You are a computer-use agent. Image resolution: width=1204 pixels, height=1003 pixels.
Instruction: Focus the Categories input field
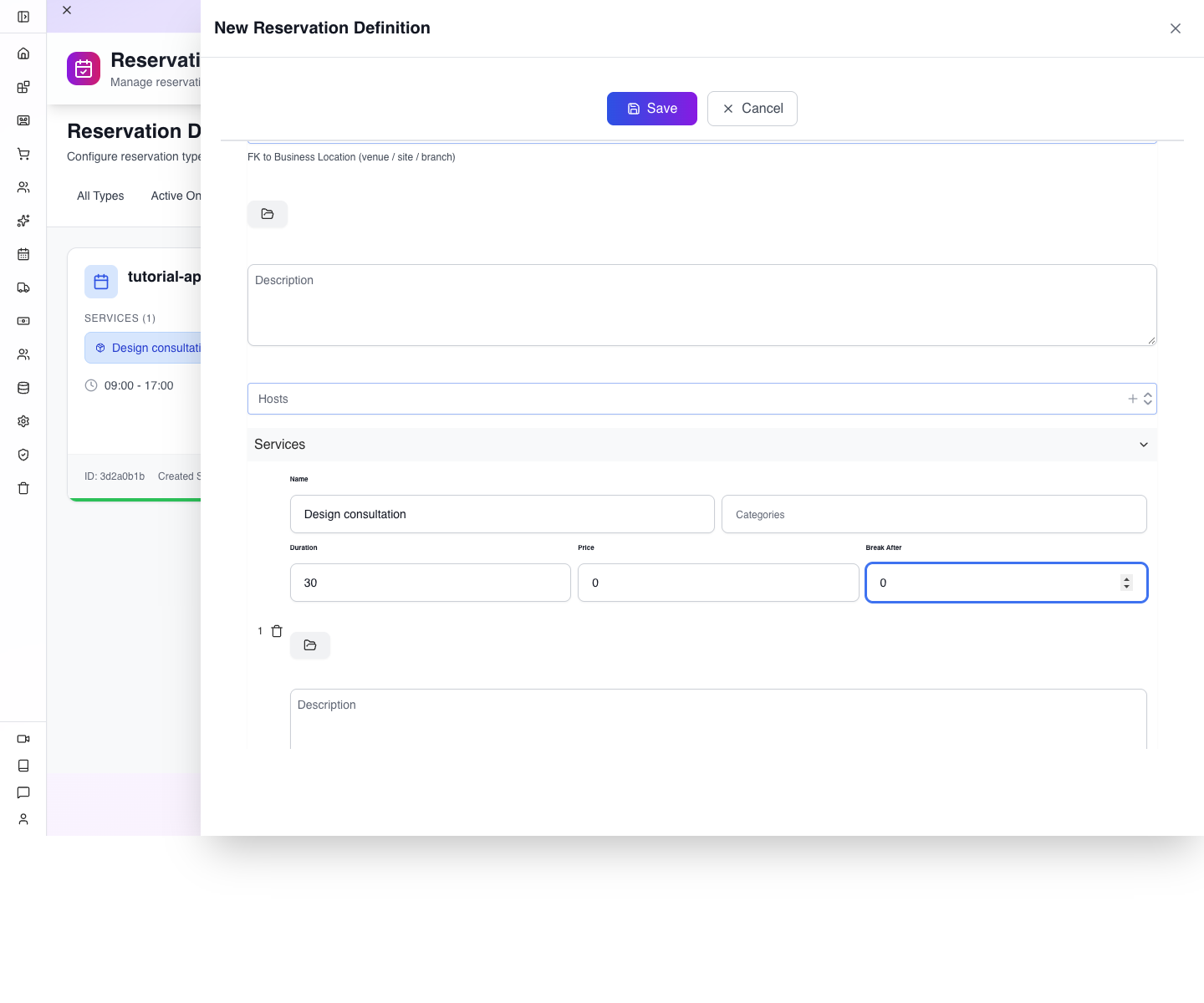(x=934, y=514)
